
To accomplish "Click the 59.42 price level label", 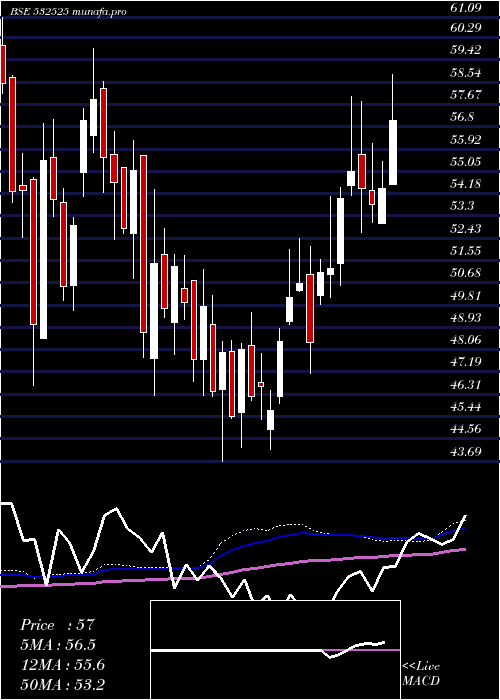I will click(466, 50).
